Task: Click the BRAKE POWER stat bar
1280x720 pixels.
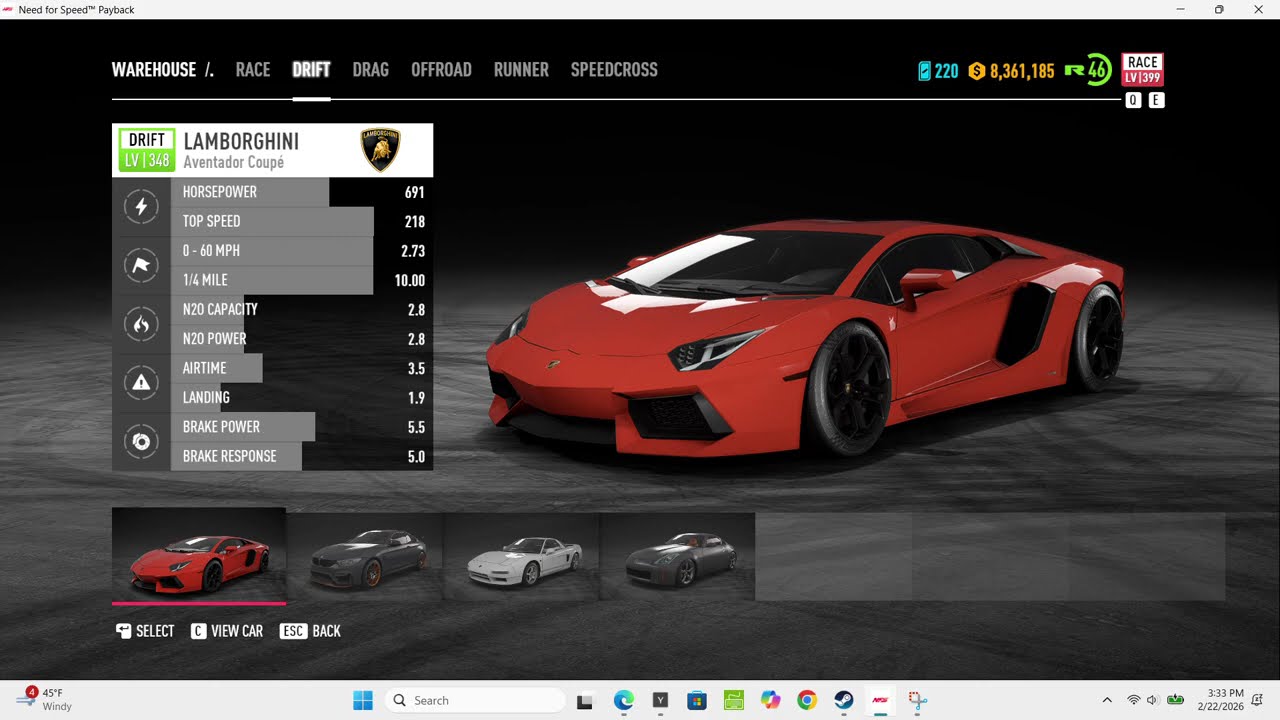Action: pyautogui.click(x=302, y=427)
